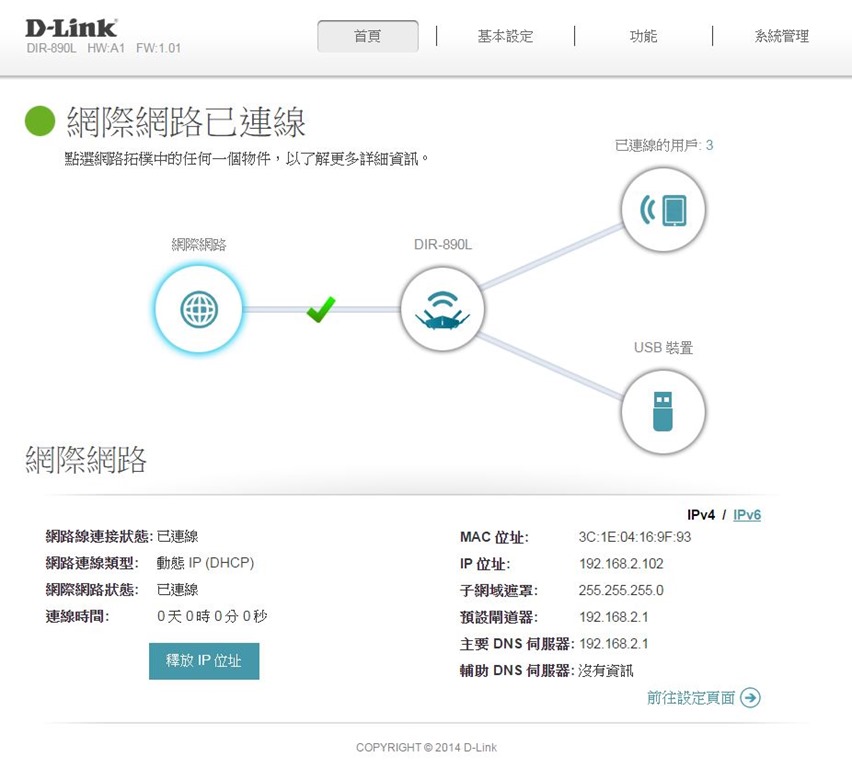Screen dimensions: 852x768
Task: Select the IPv4 view label
Action: coord(701,515)
